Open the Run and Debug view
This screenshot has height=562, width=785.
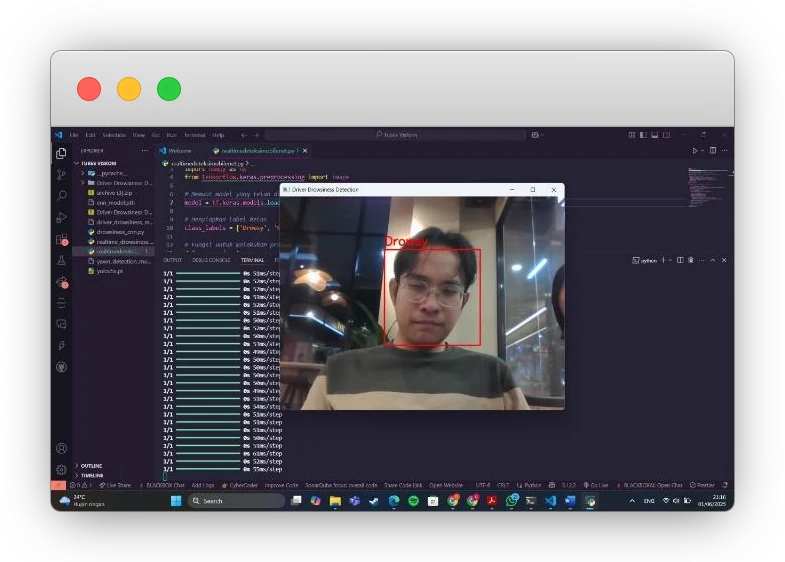pyautogui.click(x=61, y=217)
